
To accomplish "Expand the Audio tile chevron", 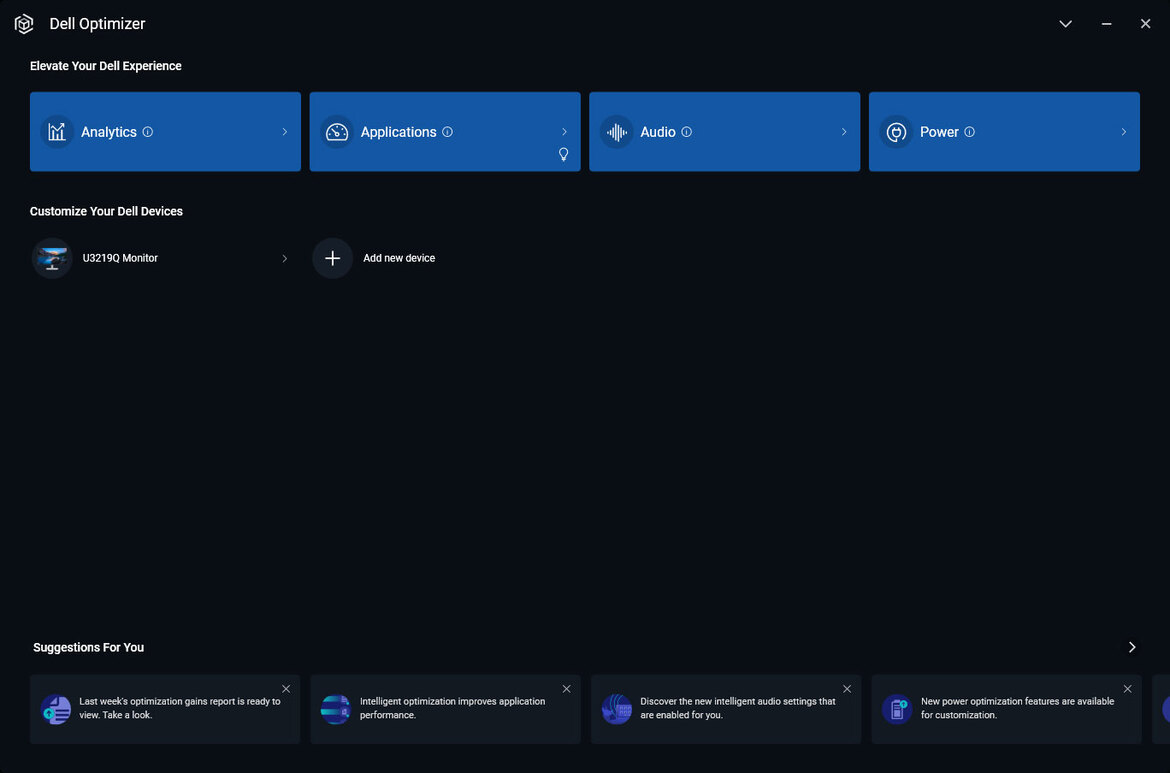I will (844, 132).
